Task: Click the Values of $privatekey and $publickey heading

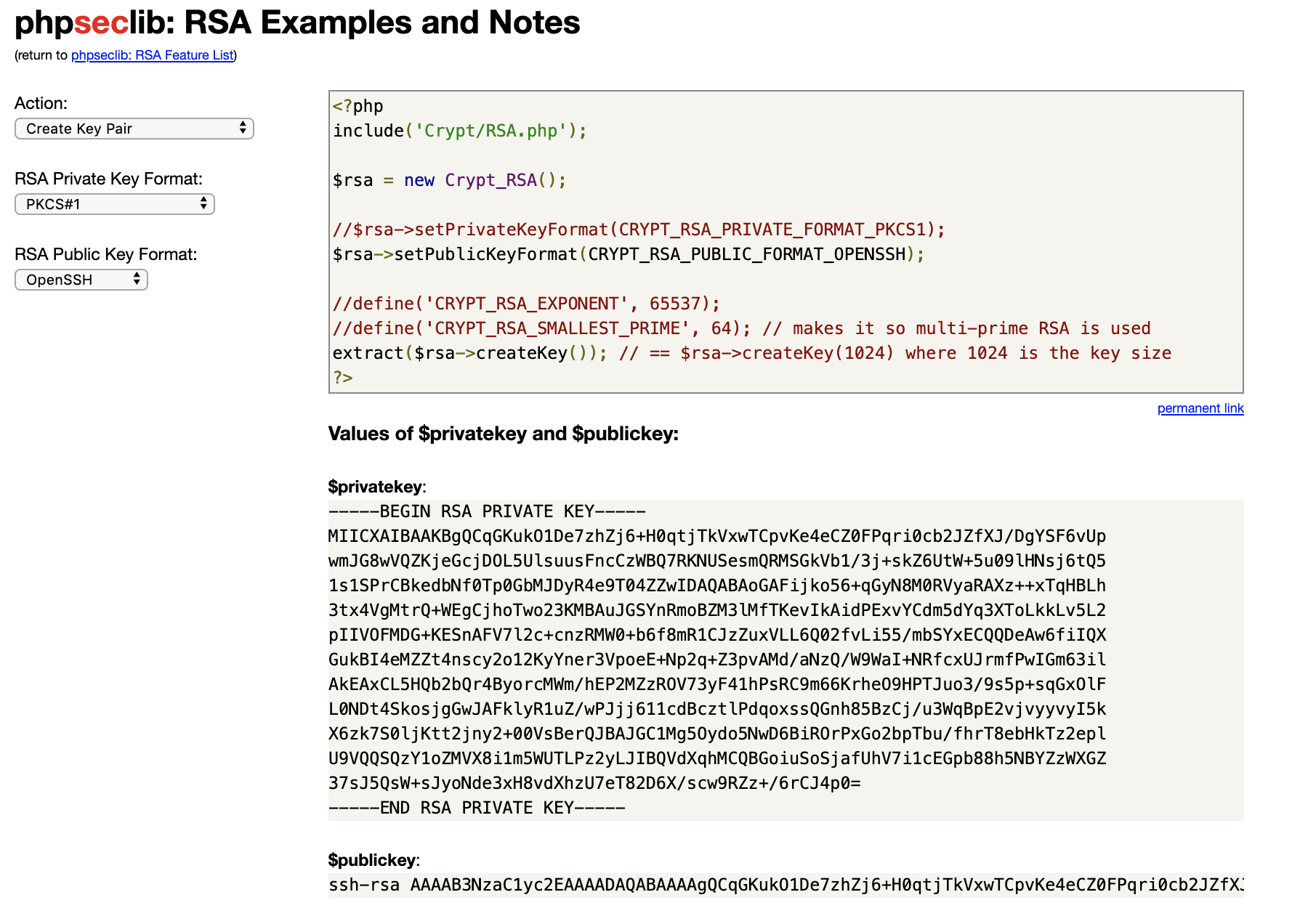Action: [x=503, y=434]
